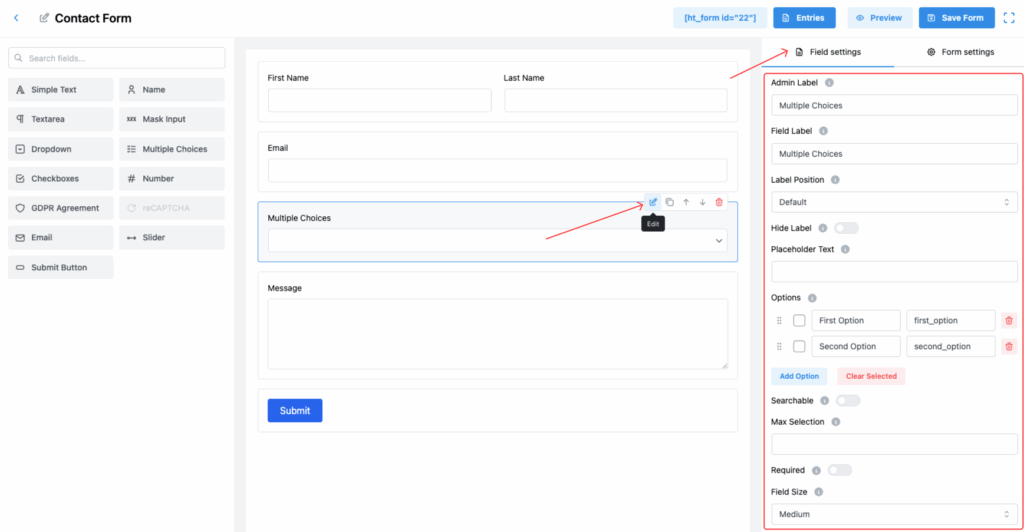
Task: Click the rename pencil icon next to Contact Form
Action: pyautogui.click(x=44, y=18)
